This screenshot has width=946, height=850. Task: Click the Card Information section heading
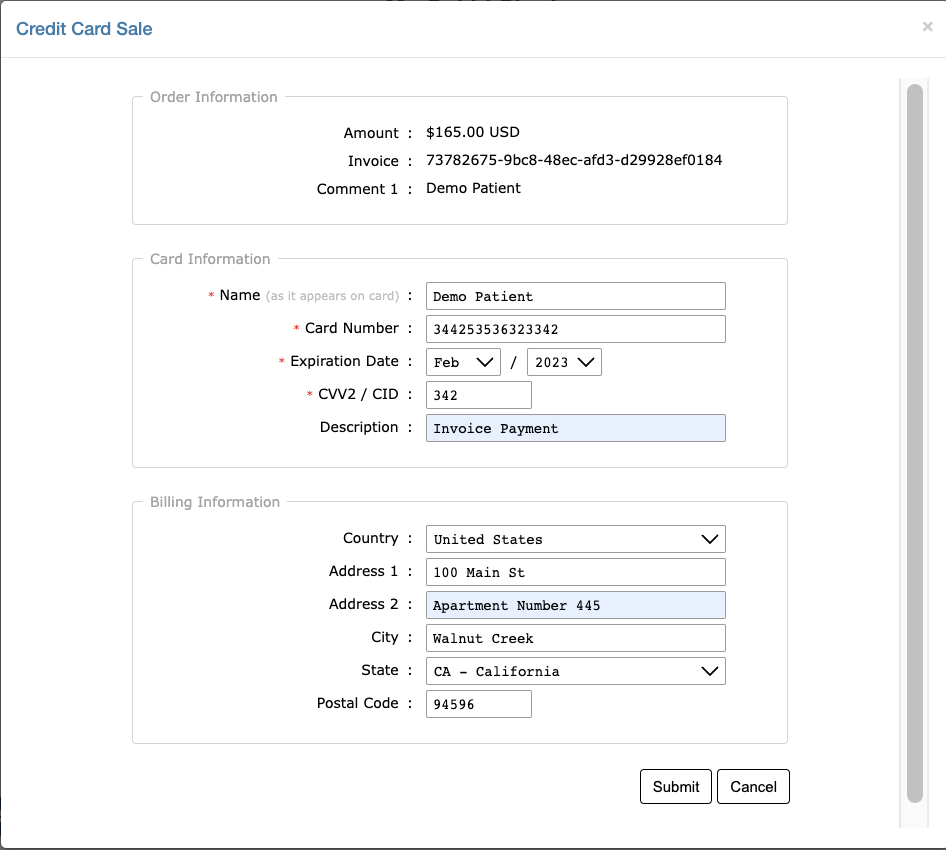pos(210,259)
